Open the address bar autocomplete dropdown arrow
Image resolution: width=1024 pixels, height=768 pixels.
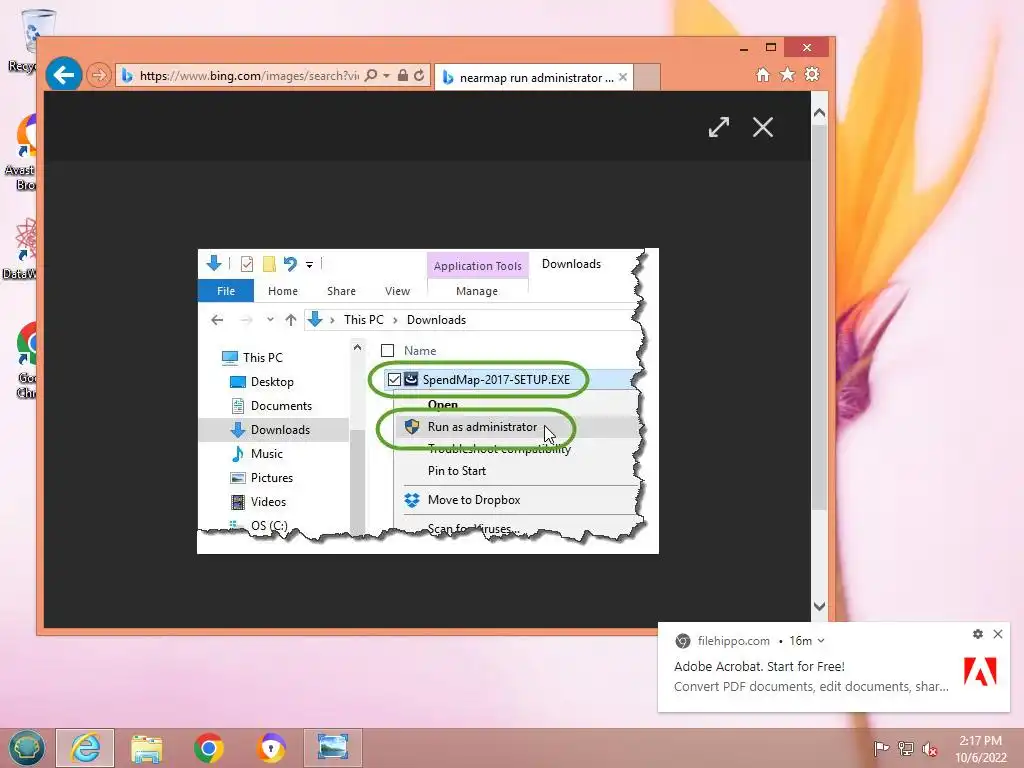pyautogui.click(x=387, y=76)
